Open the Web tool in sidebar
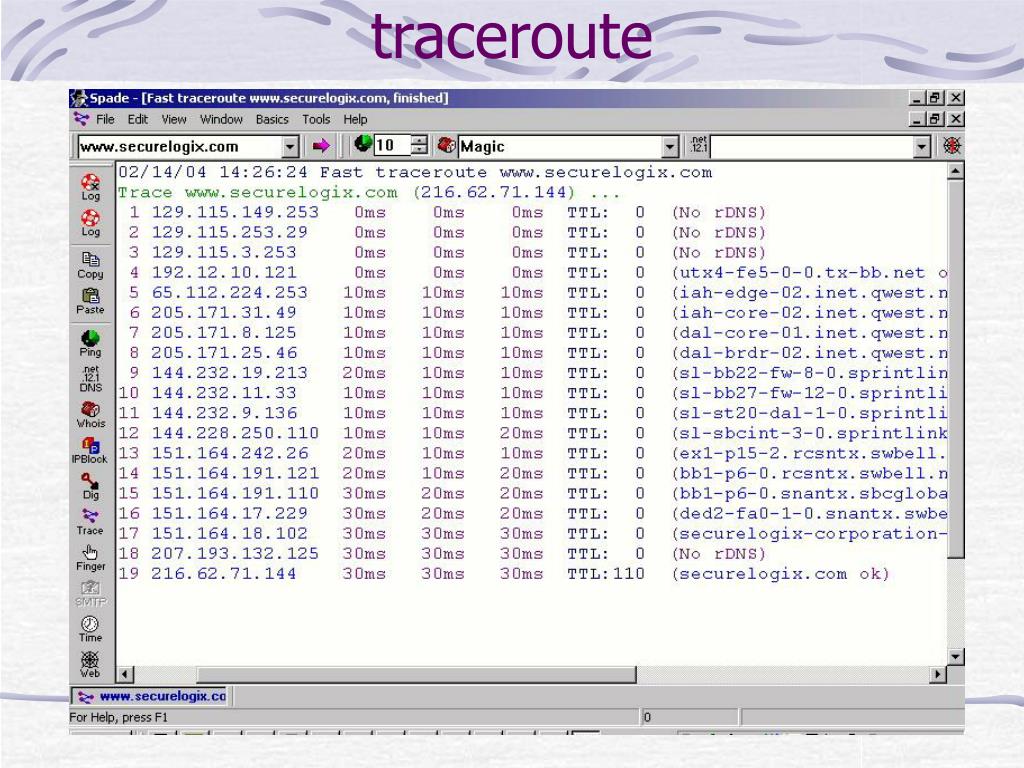 (90, 665)
